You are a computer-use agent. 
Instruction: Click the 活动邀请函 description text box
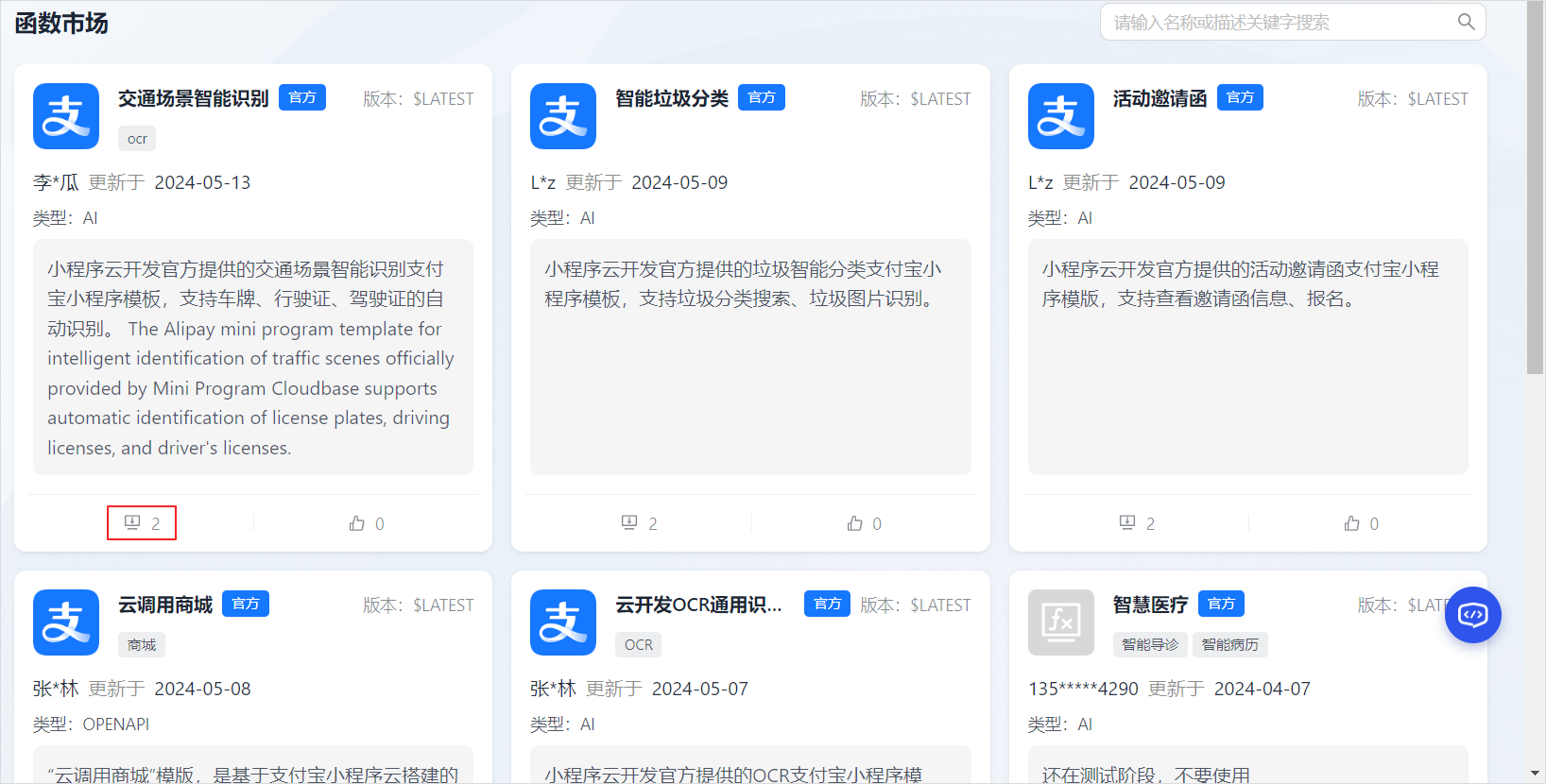tap(1248, 357)
